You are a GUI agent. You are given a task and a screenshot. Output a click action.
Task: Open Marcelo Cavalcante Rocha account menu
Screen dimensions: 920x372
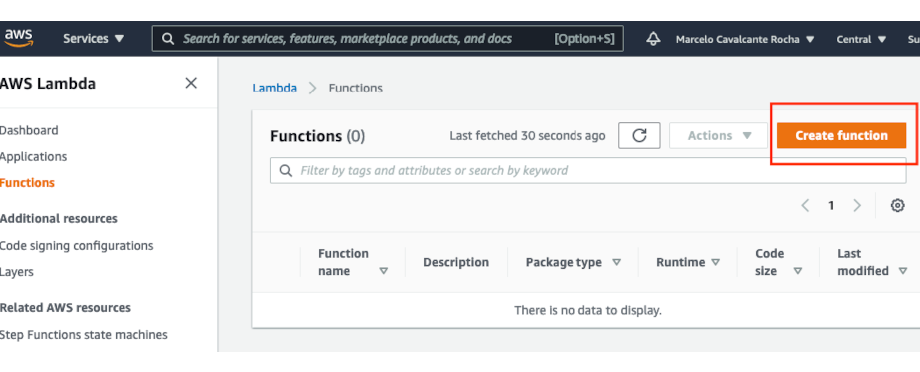tap(745, 39)
